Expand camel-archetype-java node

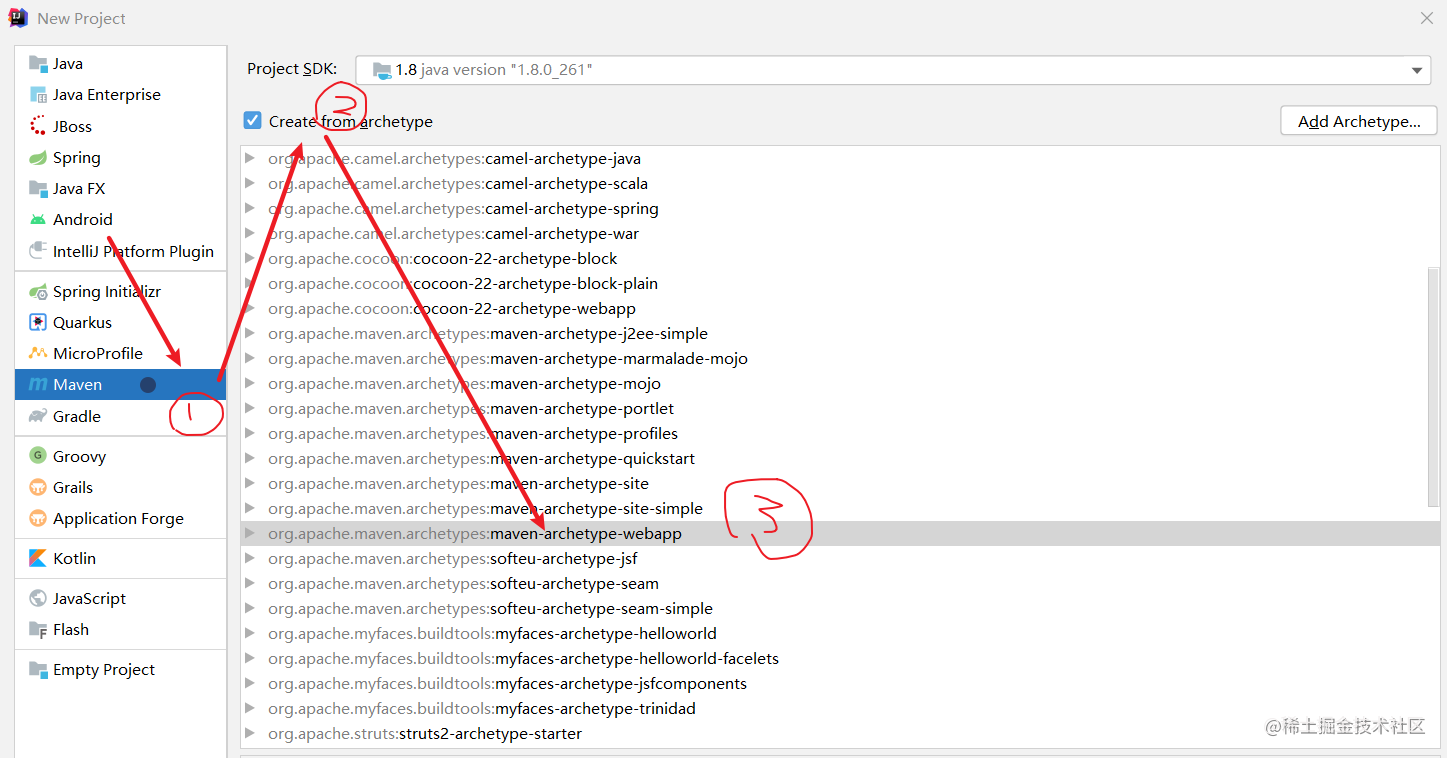coord(250,159)
